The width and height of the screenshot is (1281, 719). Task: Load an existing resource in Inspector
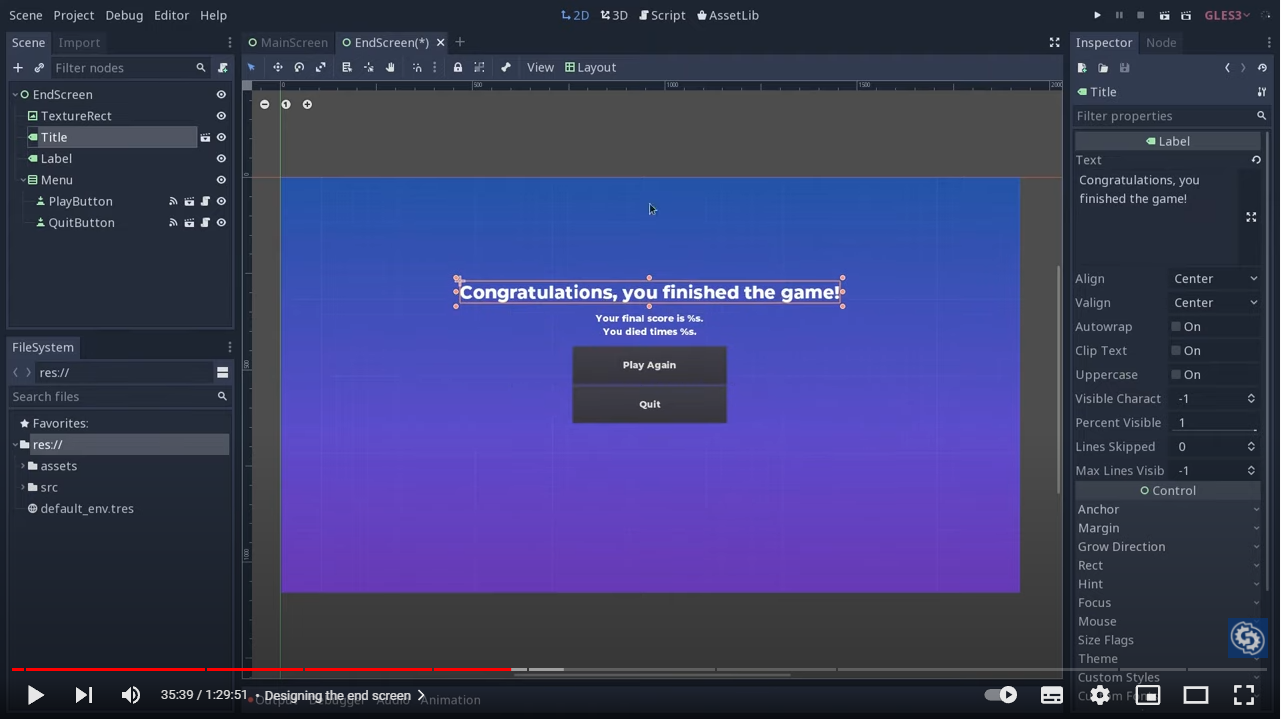tap(1103, 67)
